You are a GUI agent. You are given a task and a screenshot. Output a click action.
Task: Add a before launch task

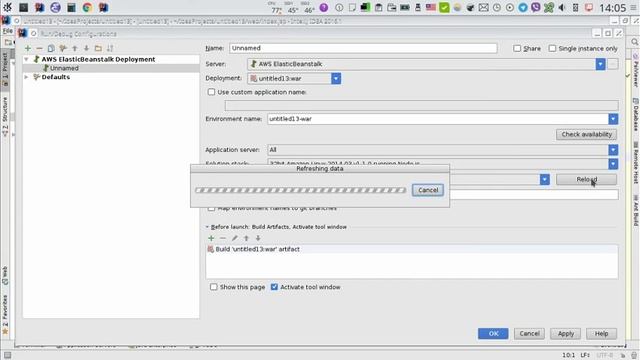click(211, 238)
